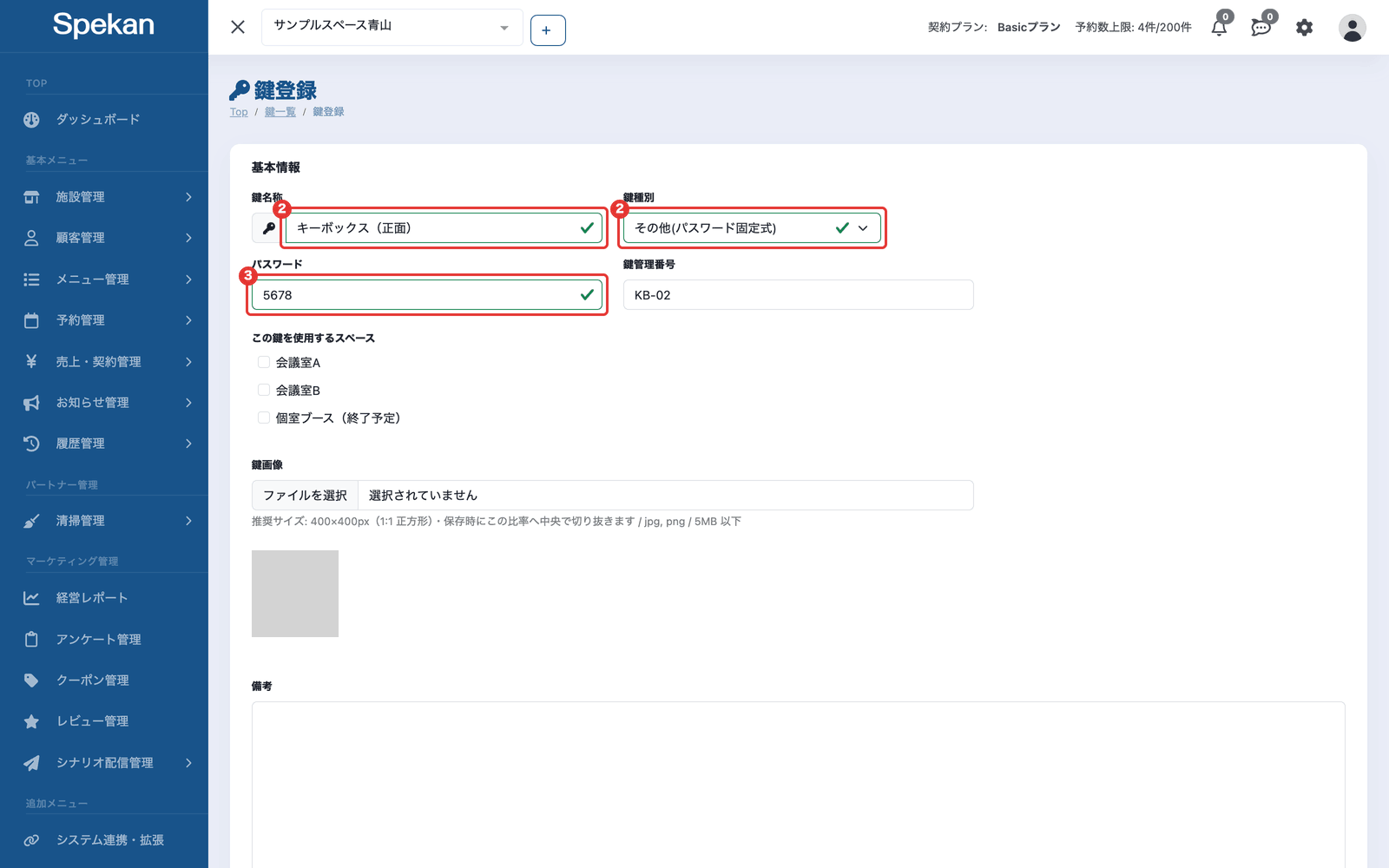This screenshot has height=868, width=1389.
Task: Expand the お知らせ管理 chevron
Action: click(x=188, y=403)
